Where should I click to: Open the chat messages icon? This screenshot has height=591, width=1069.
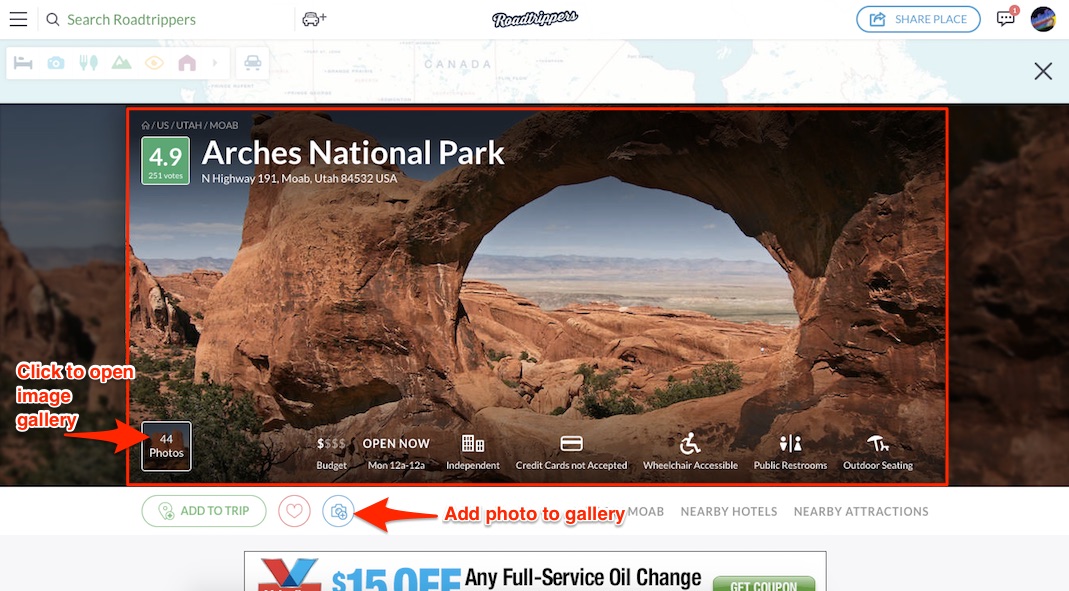[x=1006, y=18]
